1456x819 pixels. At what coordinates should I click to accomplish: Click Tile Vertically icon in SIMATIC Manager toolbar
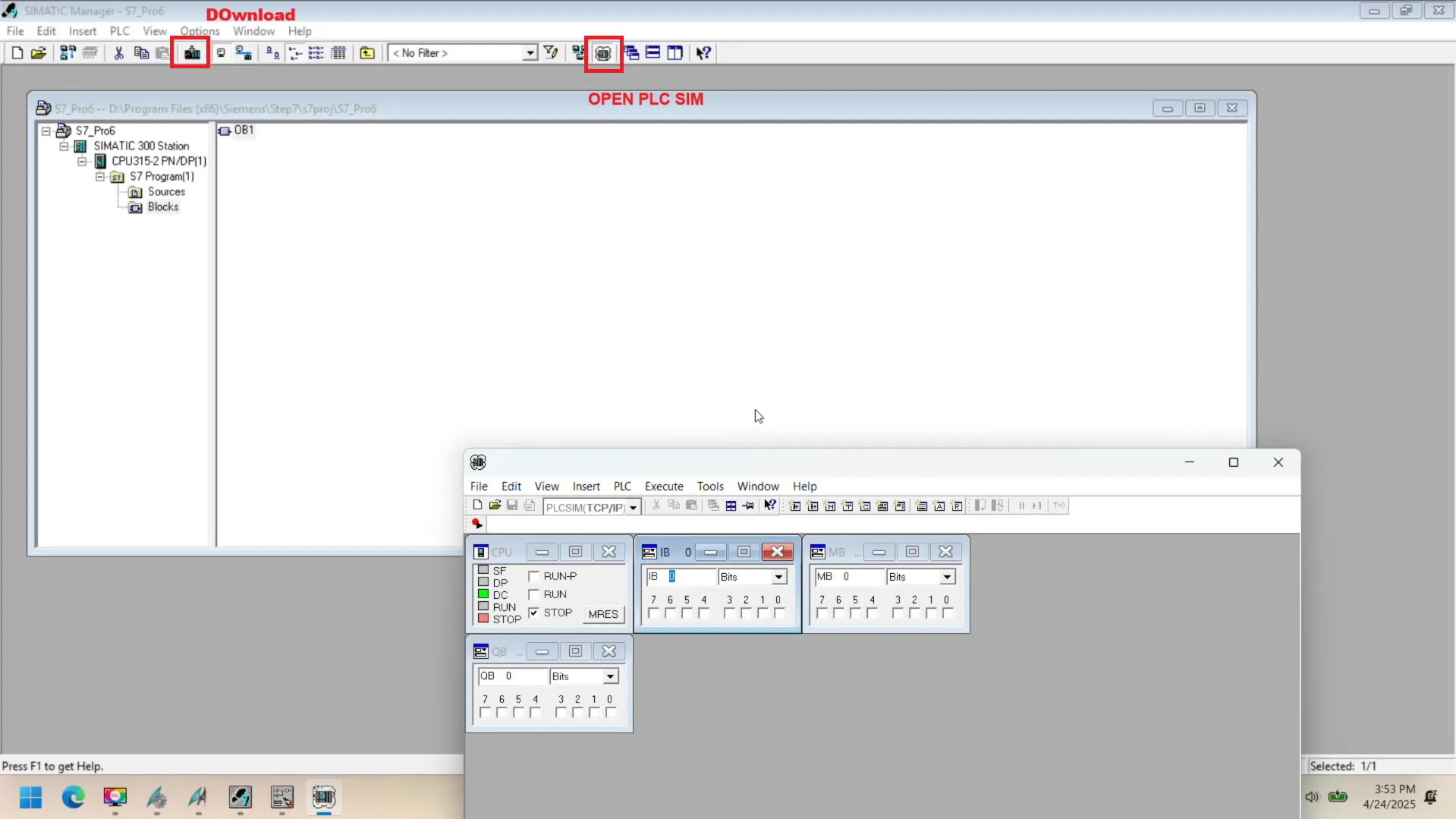[675, 52]
